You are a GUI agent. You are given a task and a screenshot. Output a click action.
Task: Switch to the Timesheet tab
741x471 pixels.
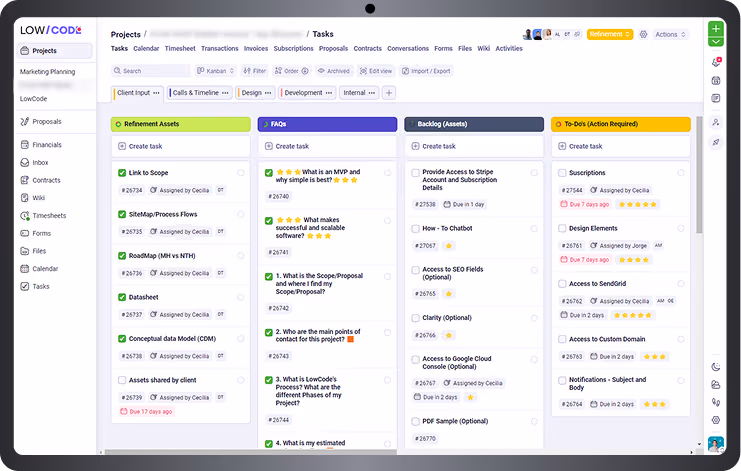180,49
